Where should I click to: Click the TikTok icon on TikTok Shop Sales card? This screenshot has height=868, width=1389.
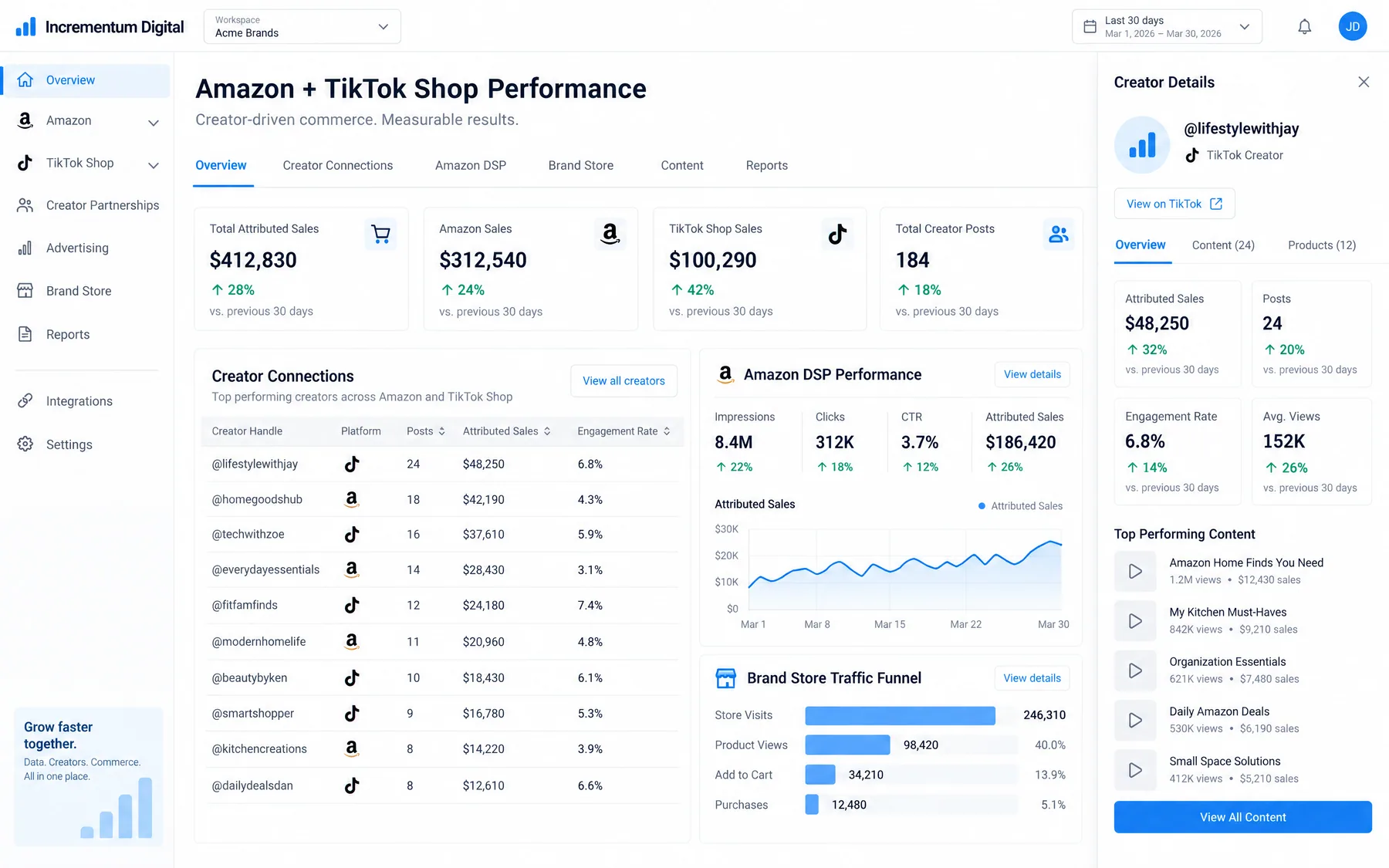(x=837, y=234)
